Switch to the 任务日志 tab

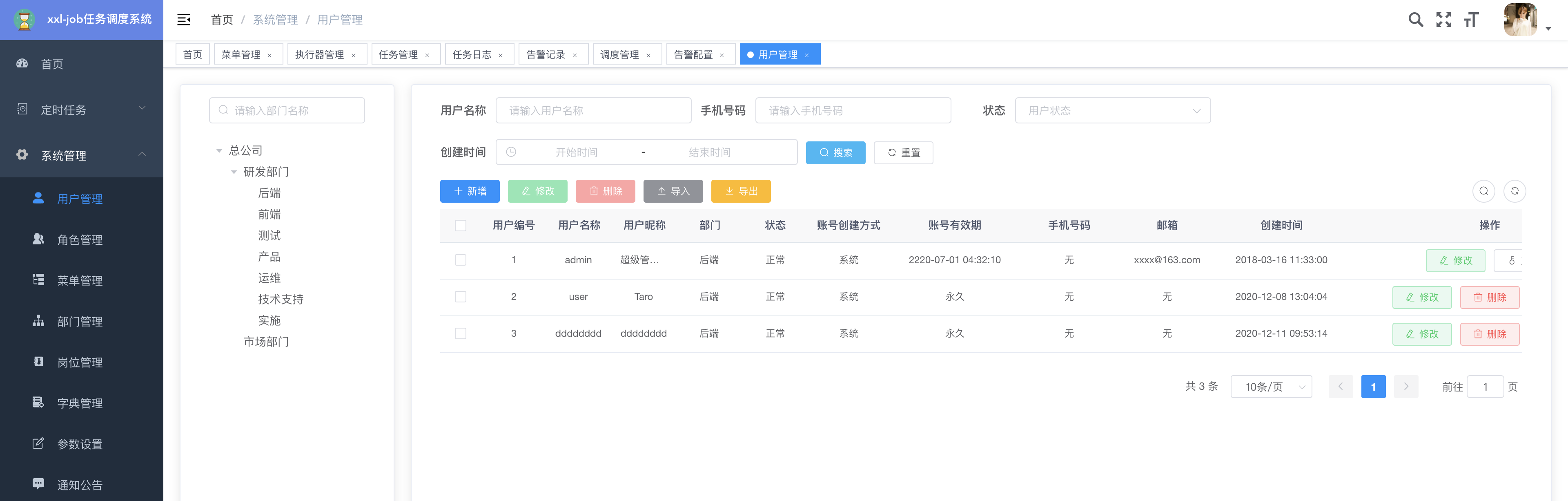point(471,55)
